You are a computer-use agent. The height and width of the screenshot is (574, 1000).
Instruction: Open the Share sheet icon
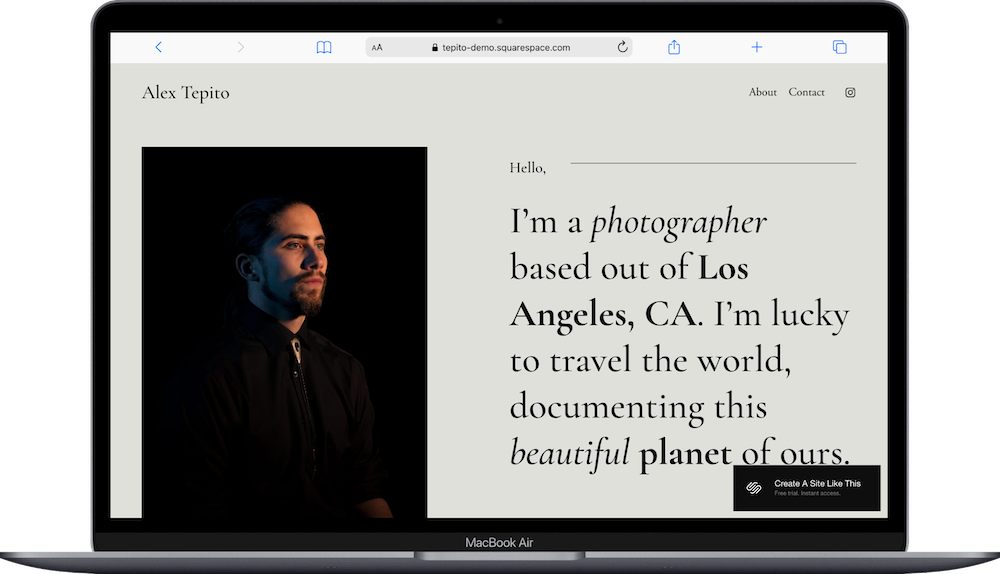pos(674,47)
